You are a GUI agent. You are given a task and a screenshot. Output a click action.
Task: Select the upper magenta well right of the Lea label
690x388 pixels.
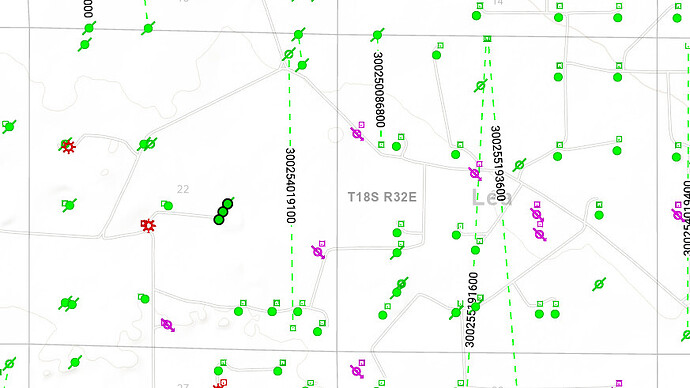pyautogui.click(x=536, y=214)
